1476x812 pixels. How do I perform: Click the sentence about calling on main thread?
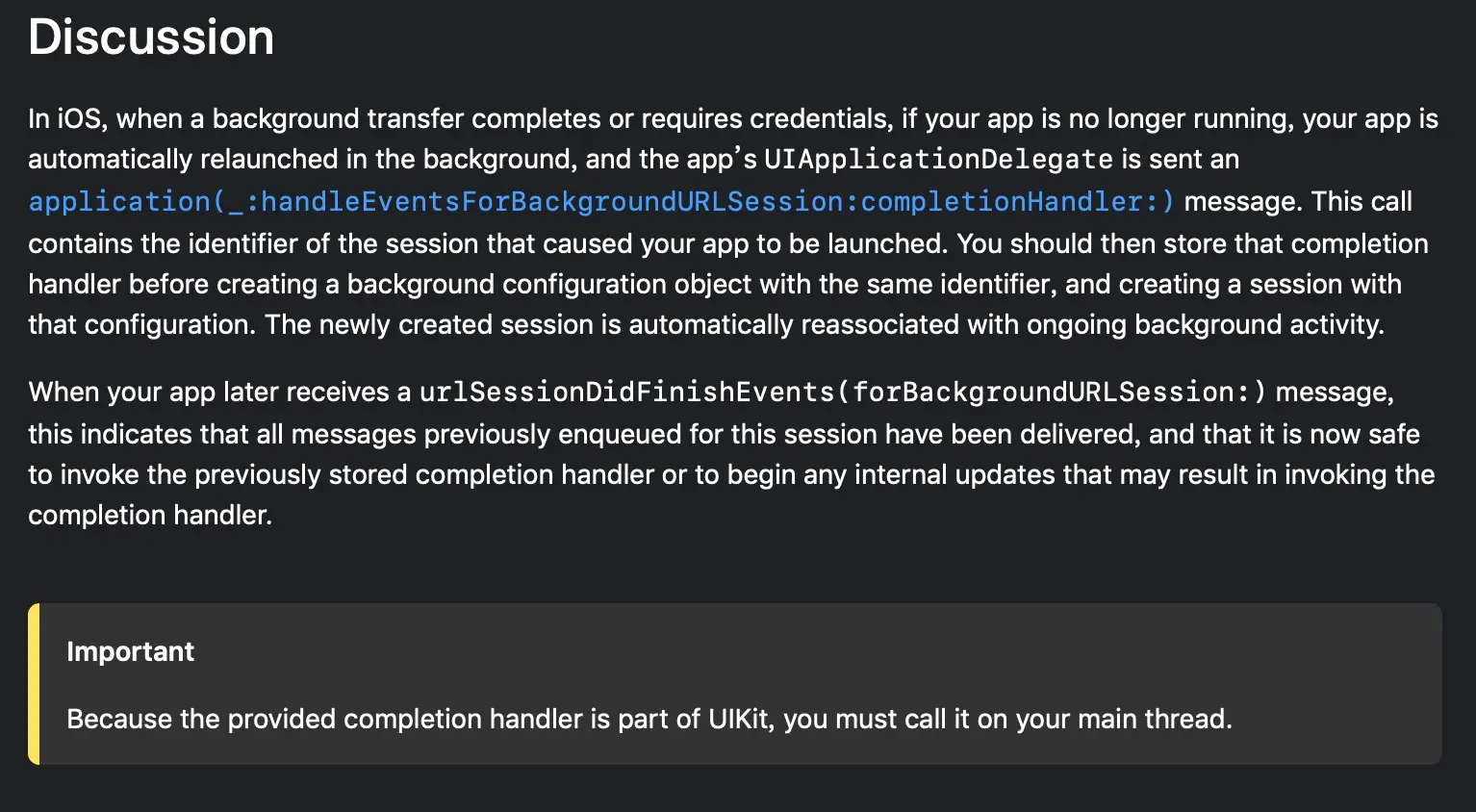649,720
